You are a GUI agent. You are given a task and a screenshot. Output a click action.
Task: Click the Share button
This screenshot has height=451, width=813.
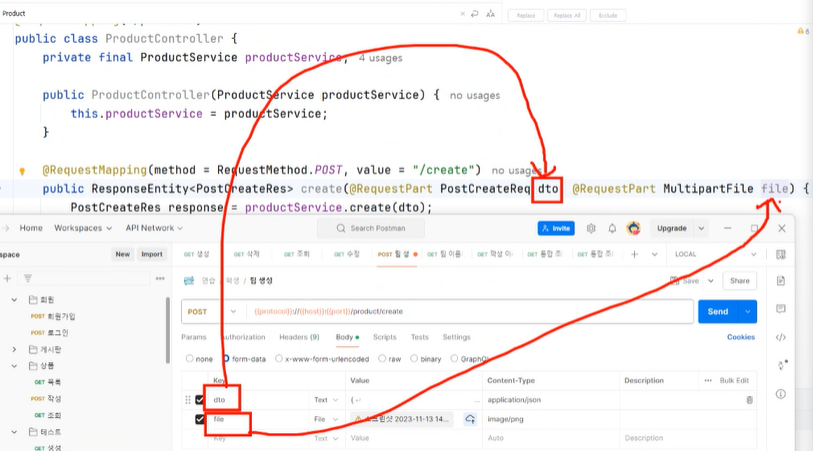point(739,280)
